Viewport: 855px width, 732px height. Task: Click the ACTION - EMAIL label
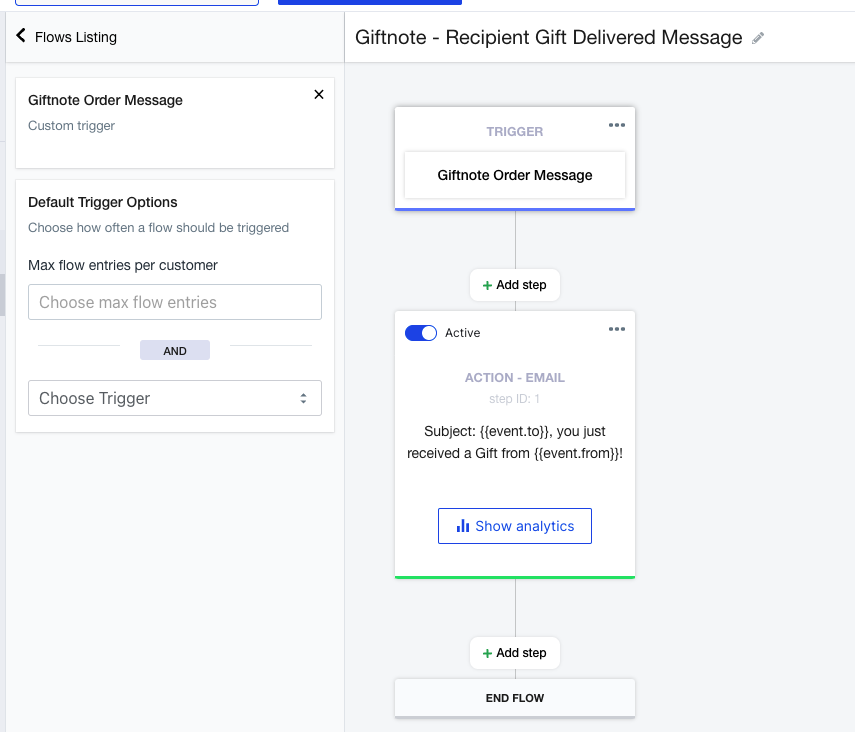[515, 377]
